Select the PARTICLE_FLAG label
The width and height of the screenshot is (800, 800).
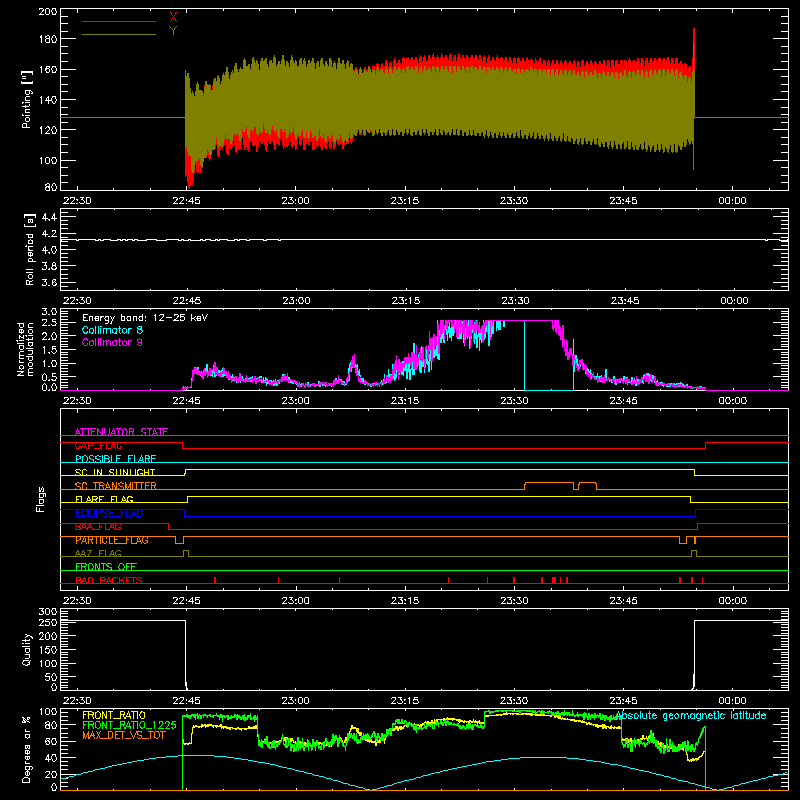coord(112,540)
